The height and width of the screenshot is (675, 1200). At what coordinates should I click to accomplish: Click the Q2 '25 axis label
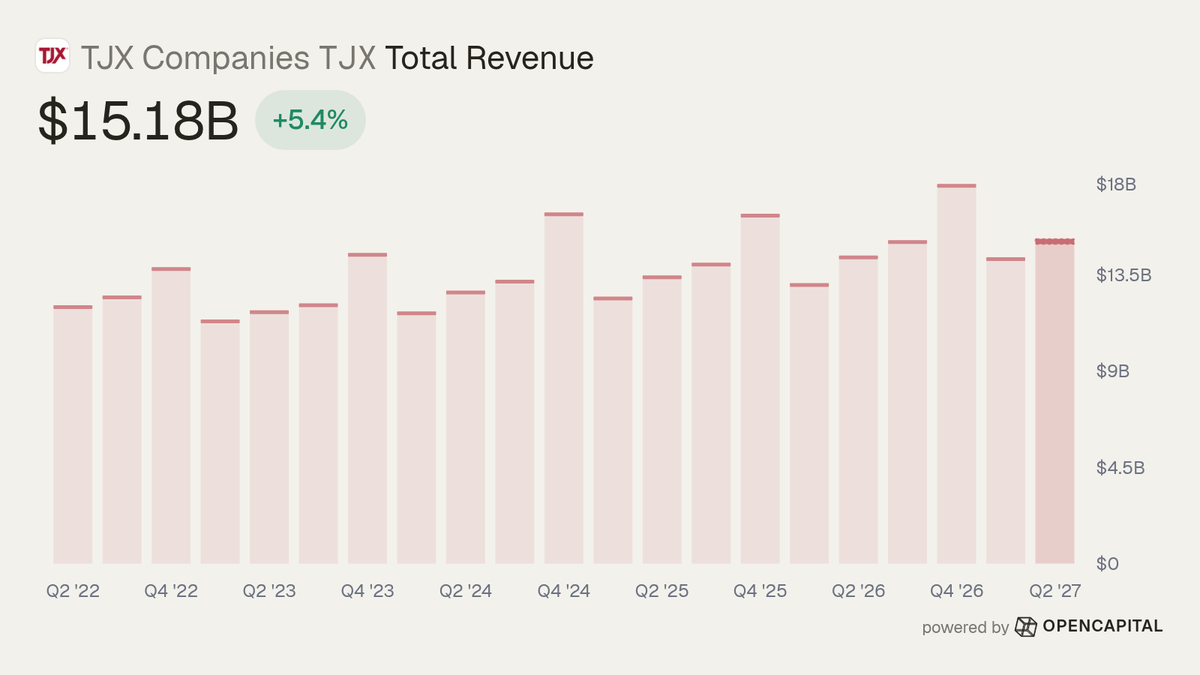(x=662, y=592)
